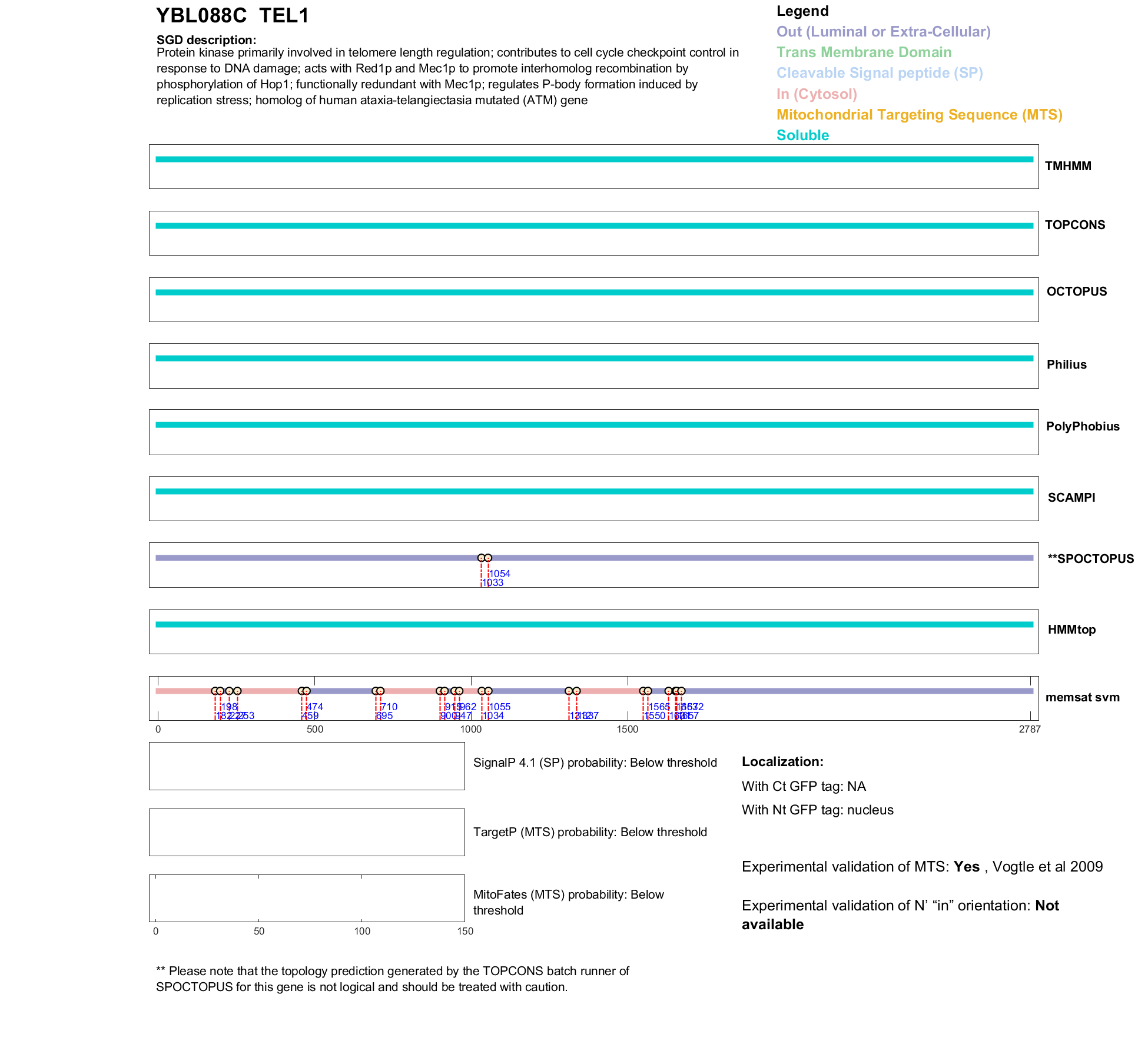The height and width of the screenshot is (1037, 1148).
Task: Click the 182 marker circle on memsat svm
Action: 215,691
